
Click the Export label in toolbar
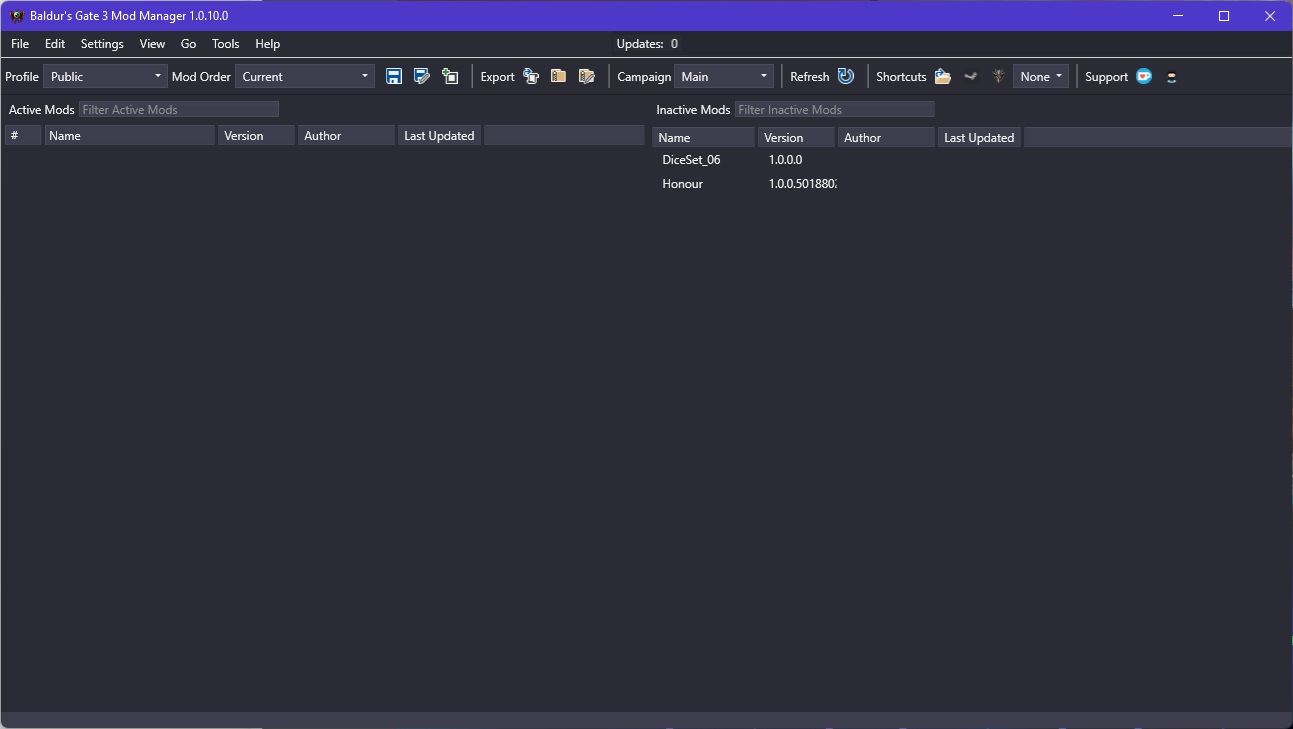point(497,77)
